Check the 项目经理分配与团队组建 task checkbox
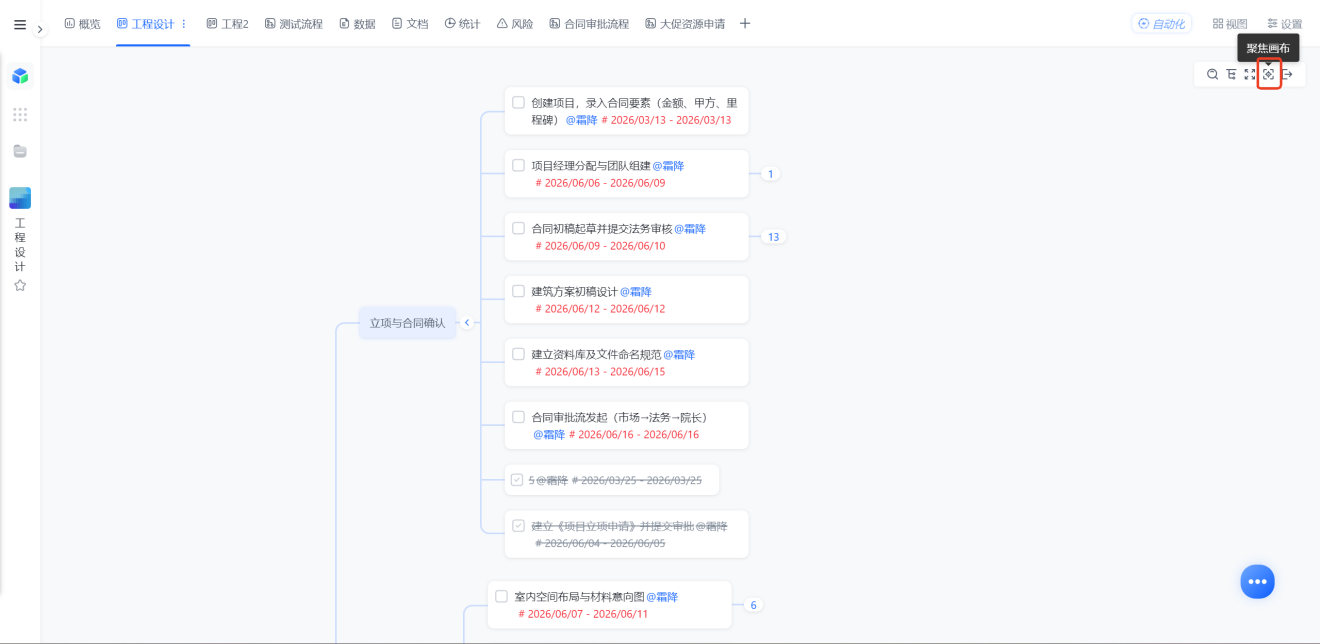This screenshot has height=644, width=1320. click(518, 165)
